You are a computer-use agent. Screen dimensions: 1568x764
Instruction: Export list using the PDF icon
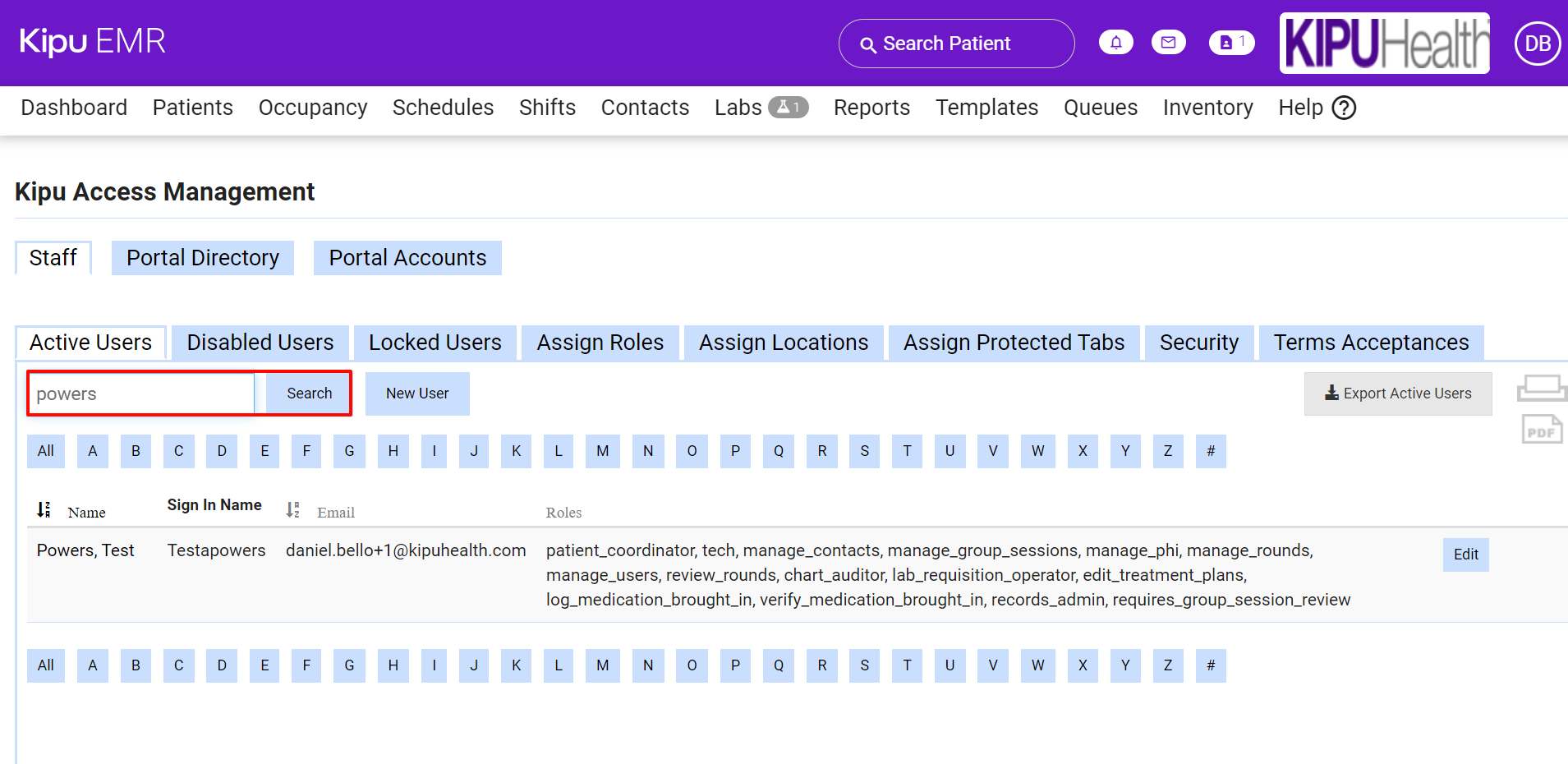point(1541,430)
